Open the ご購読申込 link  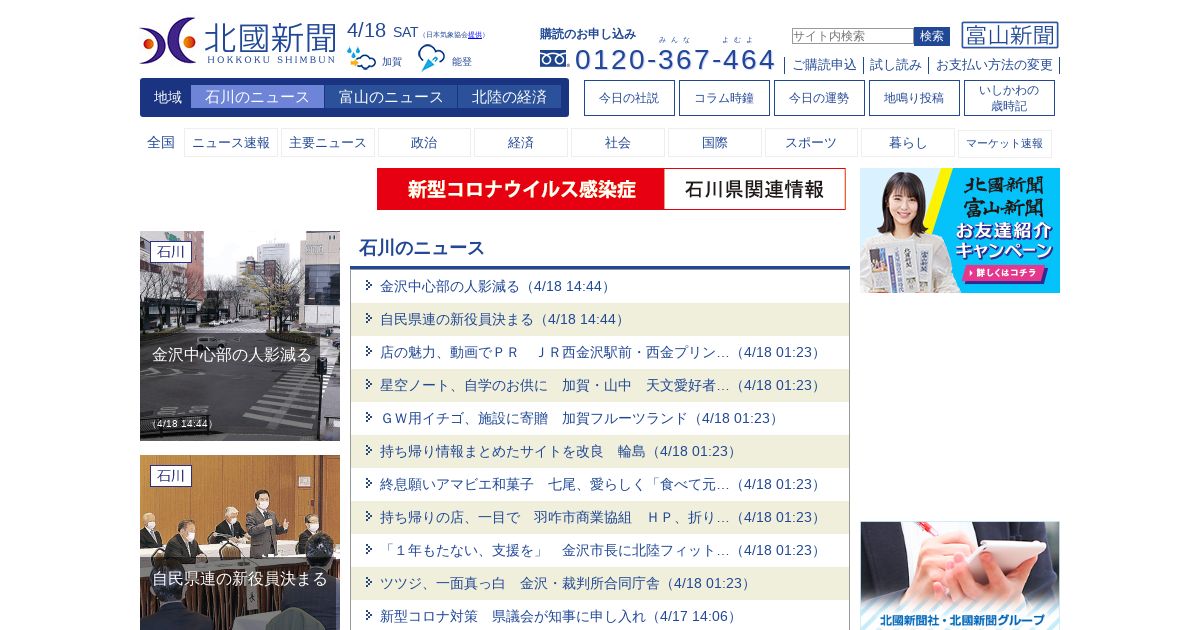(x=824, y=65)
